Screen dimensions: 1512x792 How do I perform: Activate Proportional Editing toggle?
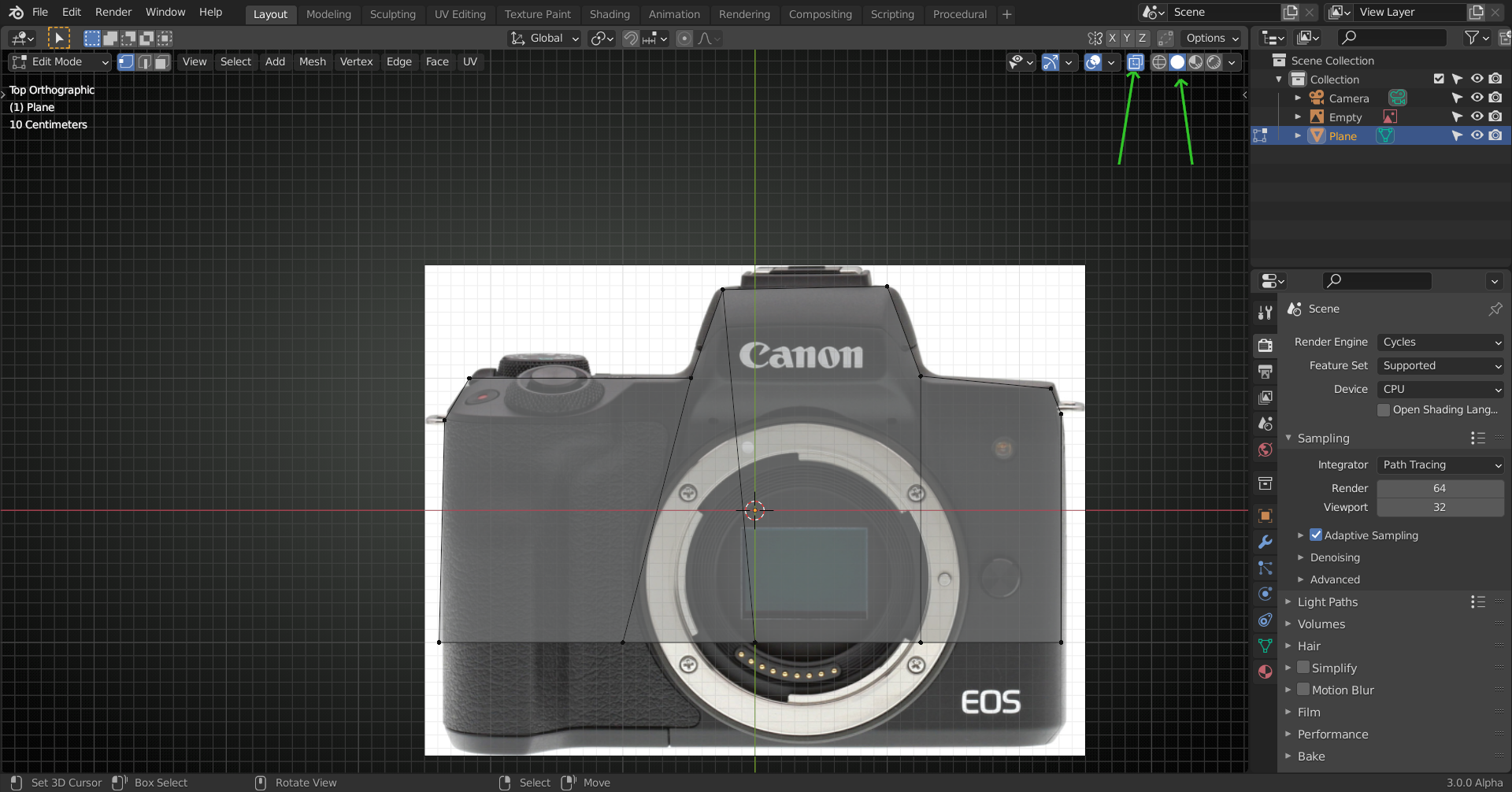coord(684,38)
